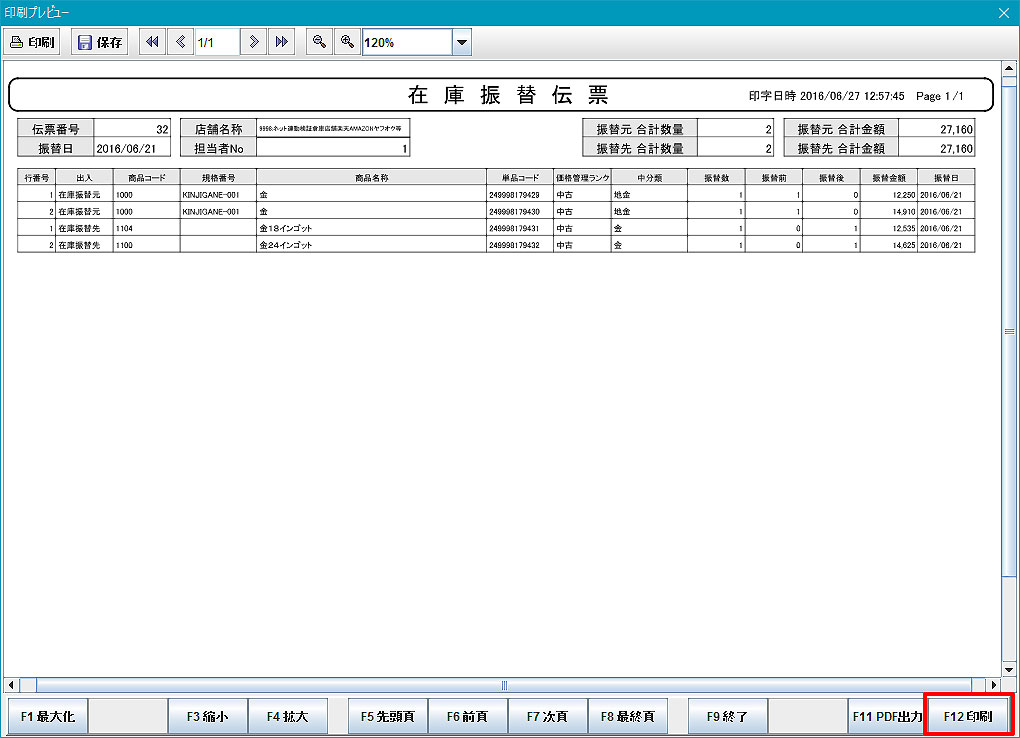The width and height of the screenshot is (1020, 738).
Task: Jump to last page with double-right arrow
Action: pos(281,42)
